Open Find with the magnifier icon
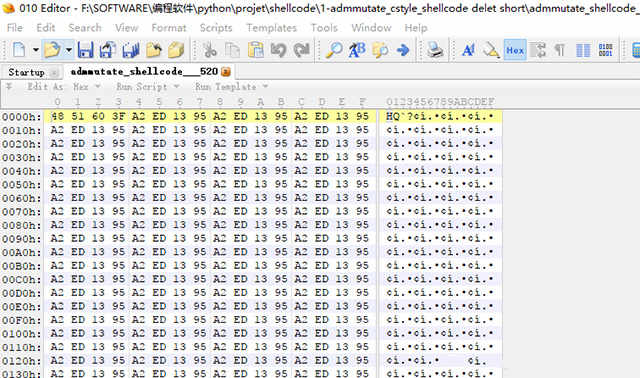The width and height of the screenshot is (640, 378). 334,50
